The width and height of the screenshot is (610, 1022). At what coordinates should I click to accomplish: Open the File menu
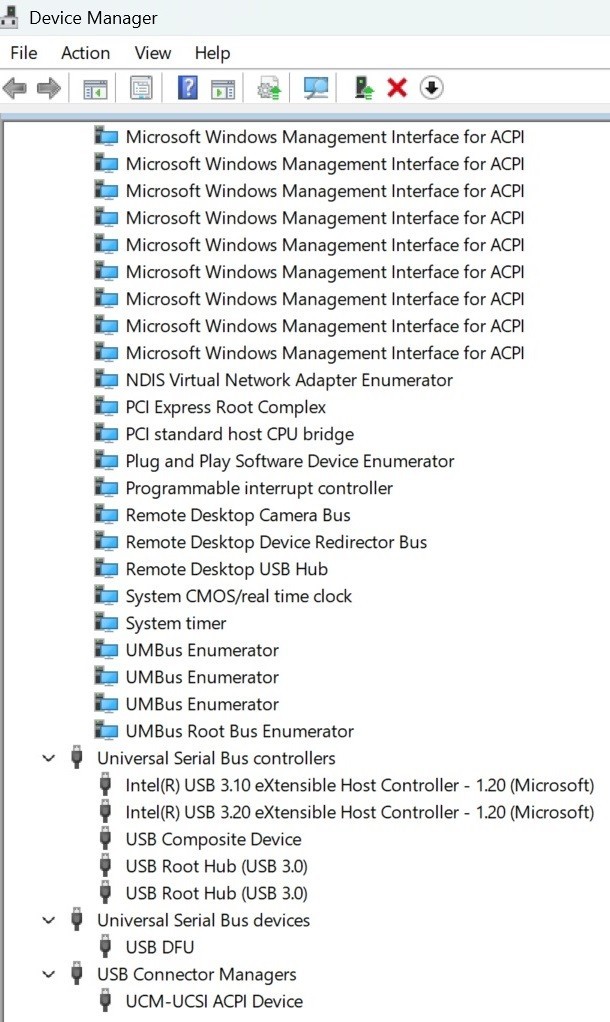point(24,53)
